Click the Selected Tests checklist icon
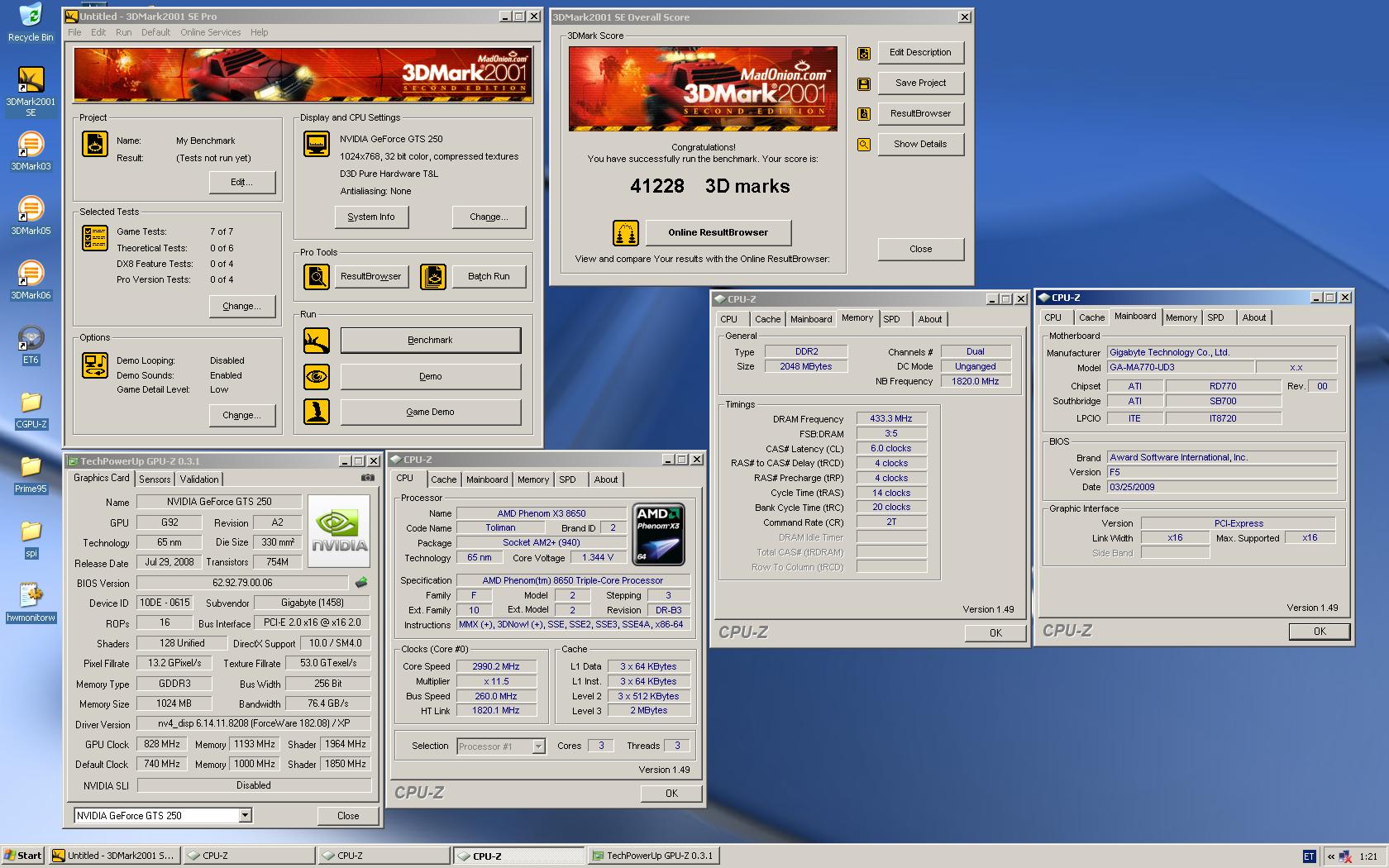 [95, 238]
